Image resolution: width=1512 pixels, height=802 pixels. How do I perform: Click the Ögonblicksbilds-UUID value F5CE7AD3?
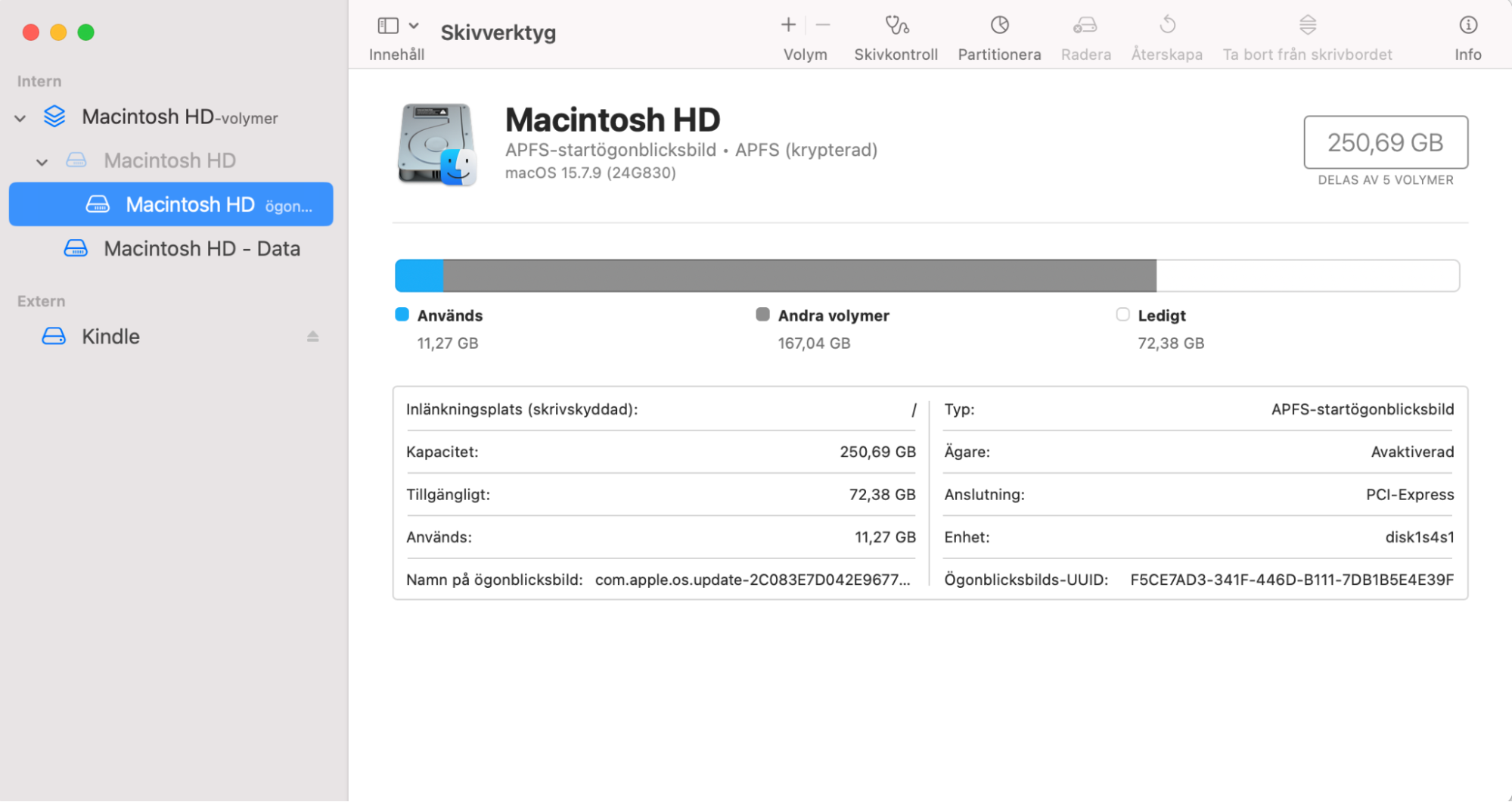click(x=1292, y=580)
